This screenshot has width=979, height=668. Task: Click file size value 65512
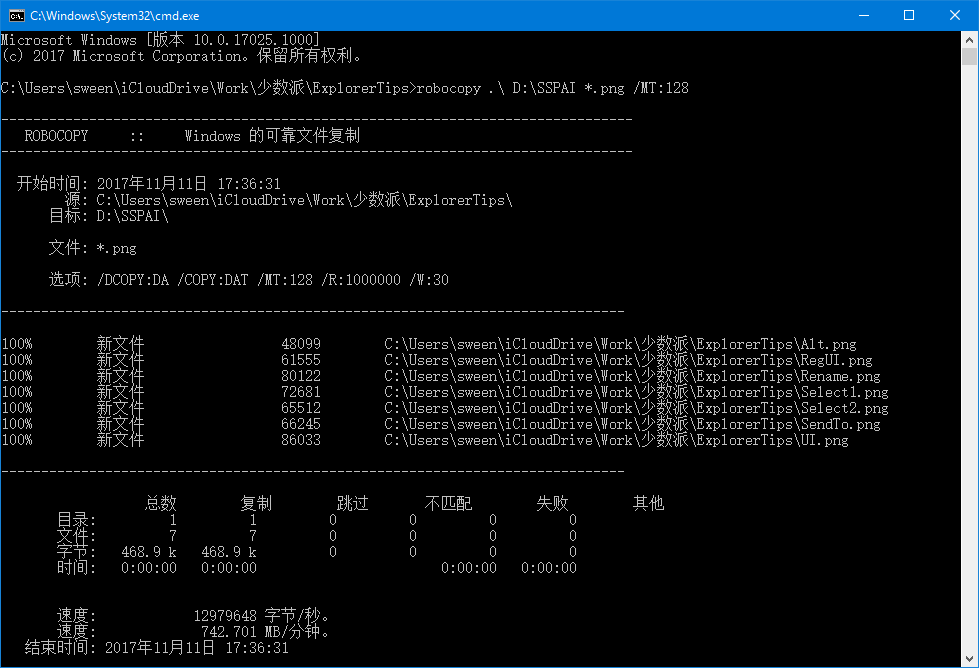click(301, 408)
